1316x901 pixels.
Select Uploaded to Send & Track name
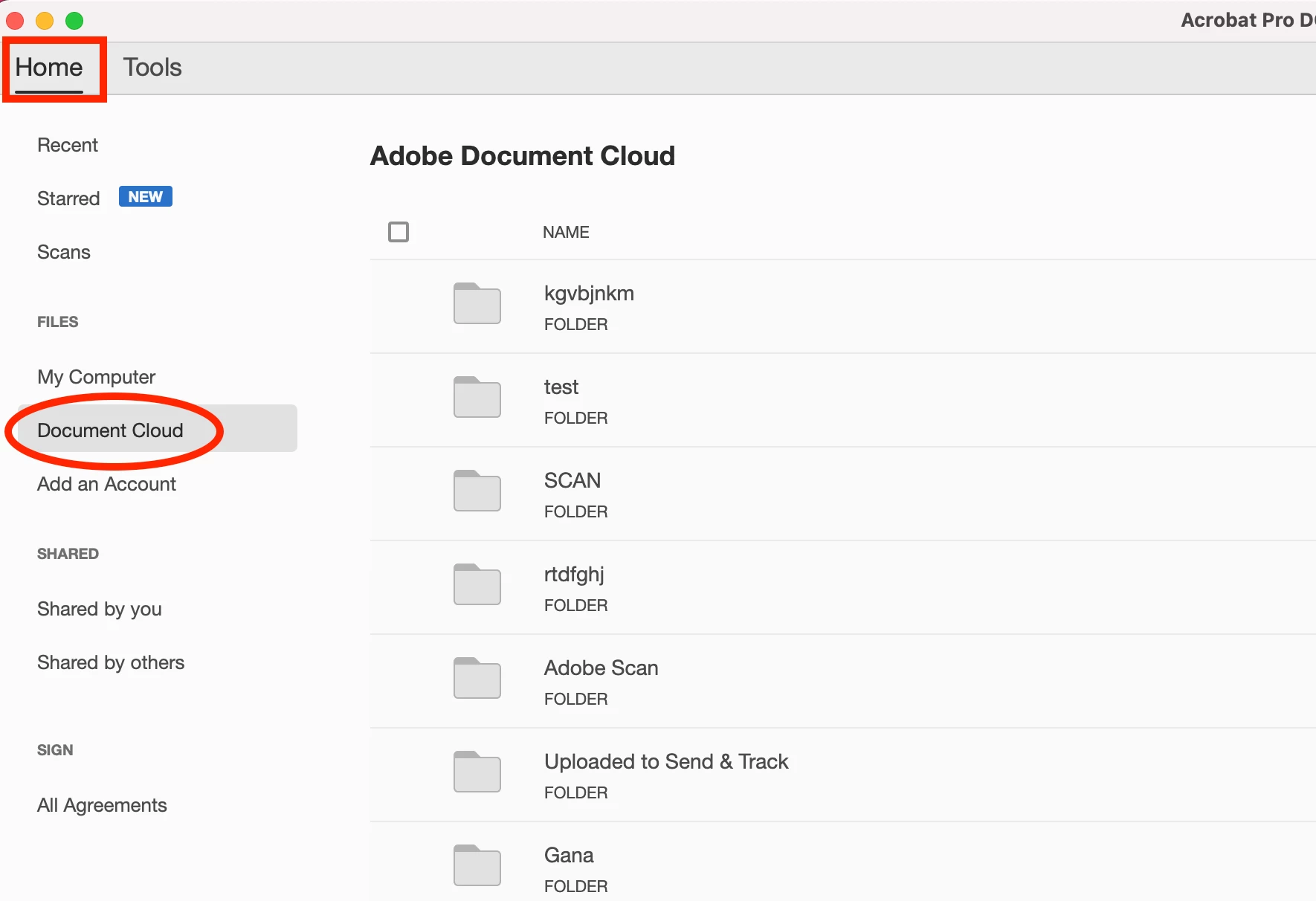point(666,762)
